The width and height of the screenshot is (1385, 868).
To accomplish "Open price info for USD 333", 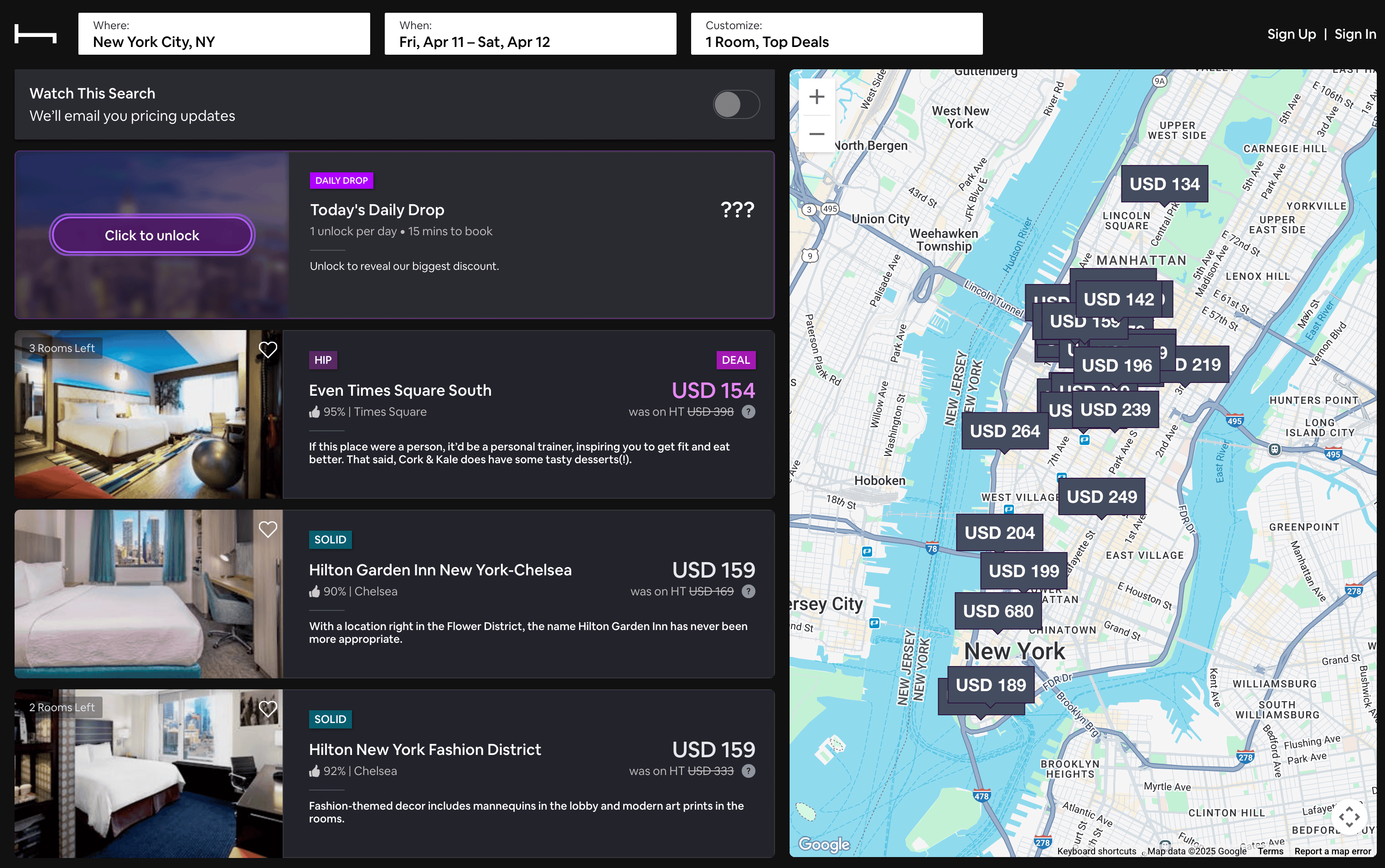I will coord(748,771).
